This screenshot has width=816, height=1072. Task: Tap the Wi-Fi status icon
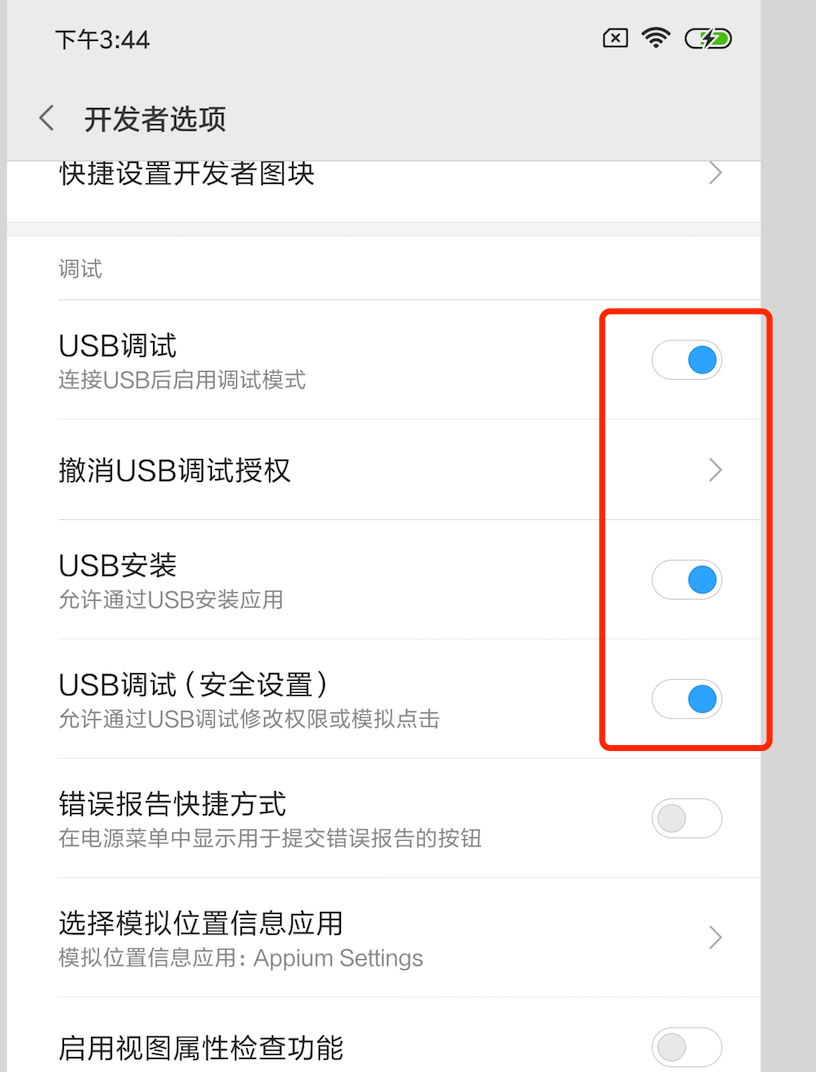[656, 38]
